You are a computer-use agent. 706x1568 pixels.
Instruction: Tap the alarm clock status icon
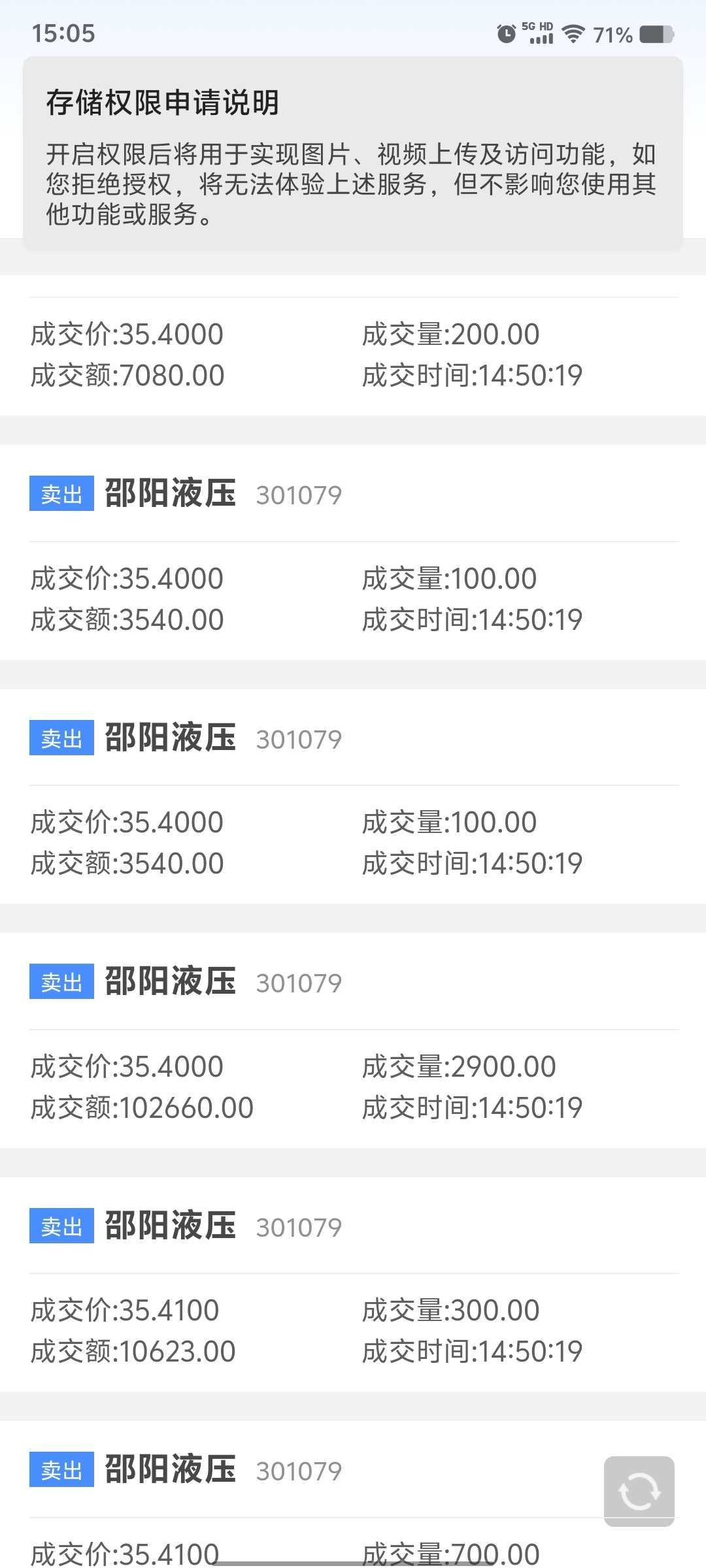coord(506,33)
